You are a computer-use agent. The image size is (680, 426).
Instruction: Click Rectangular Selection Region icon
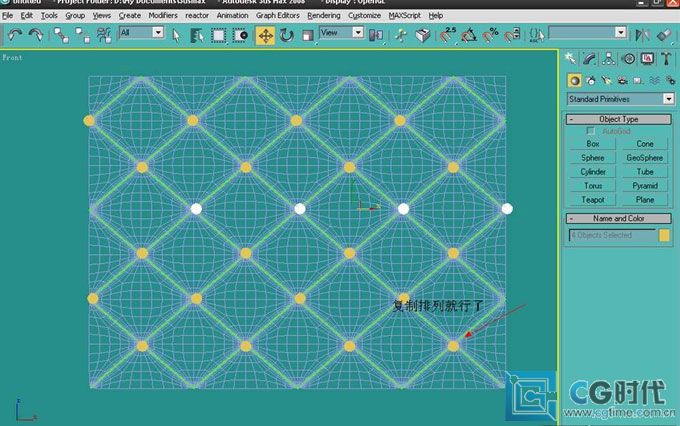tap(218, 35)
